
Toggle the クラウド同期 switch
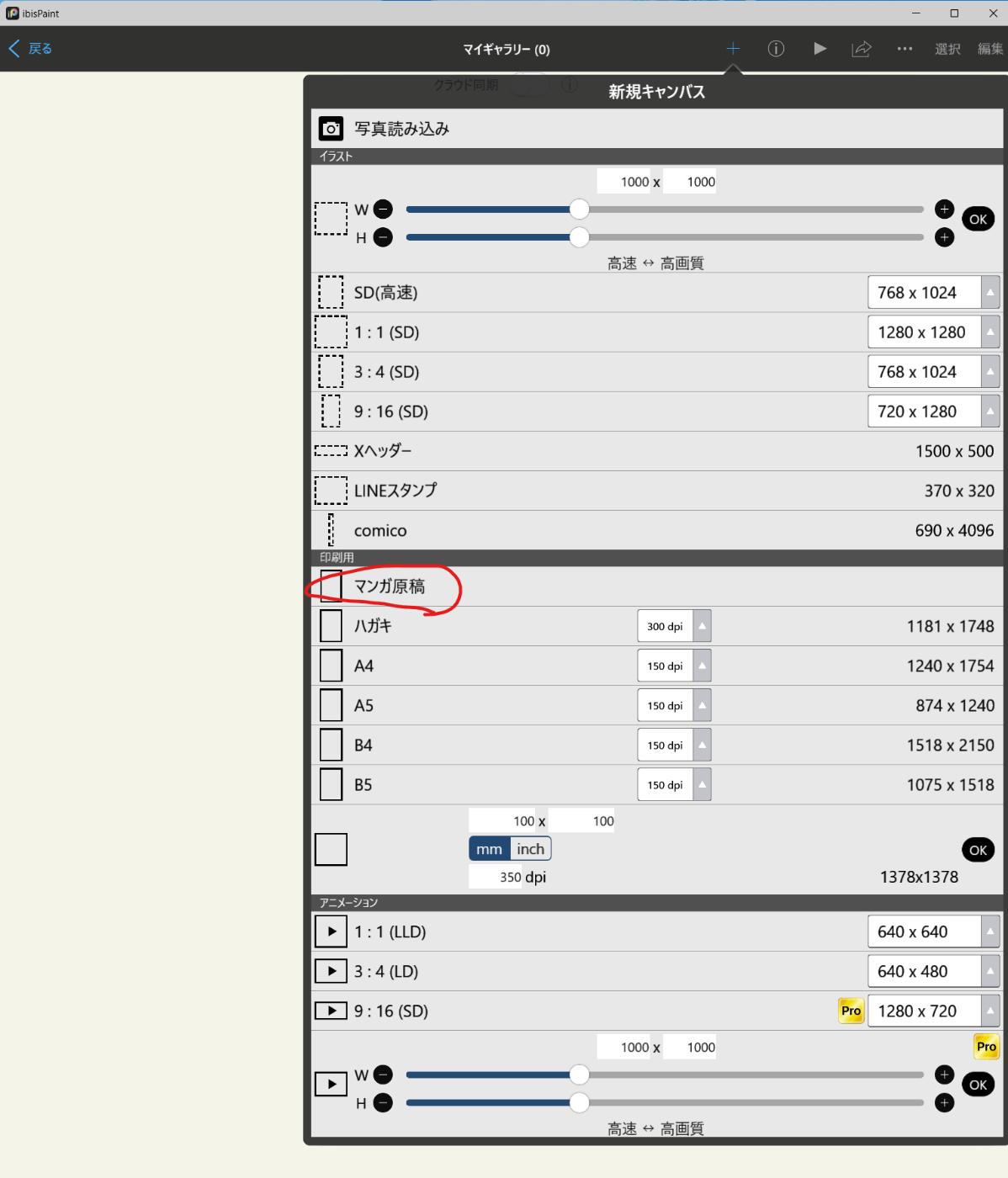(528, 85)
